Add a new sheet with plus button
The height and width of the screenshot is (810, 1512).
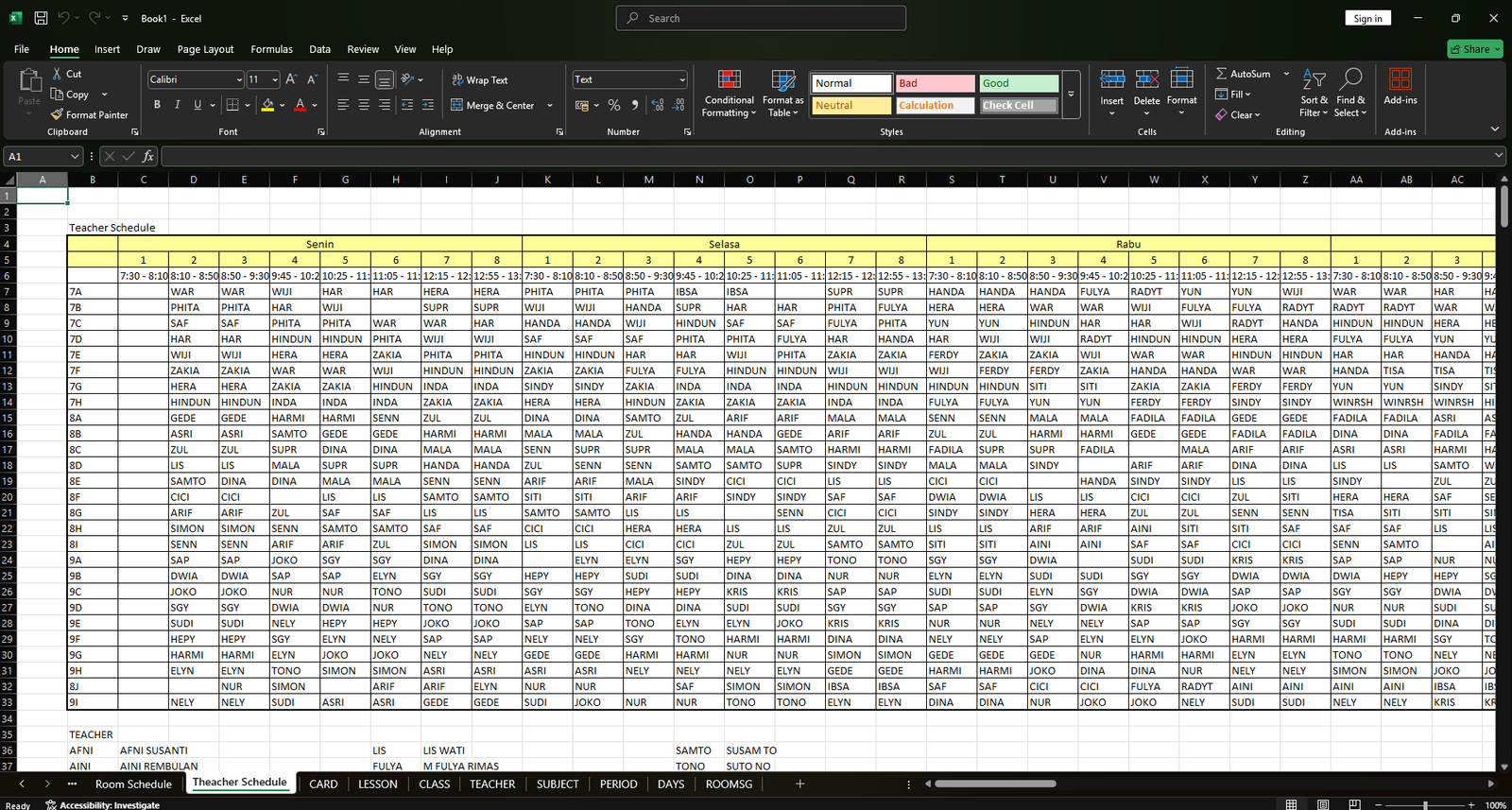799,784
